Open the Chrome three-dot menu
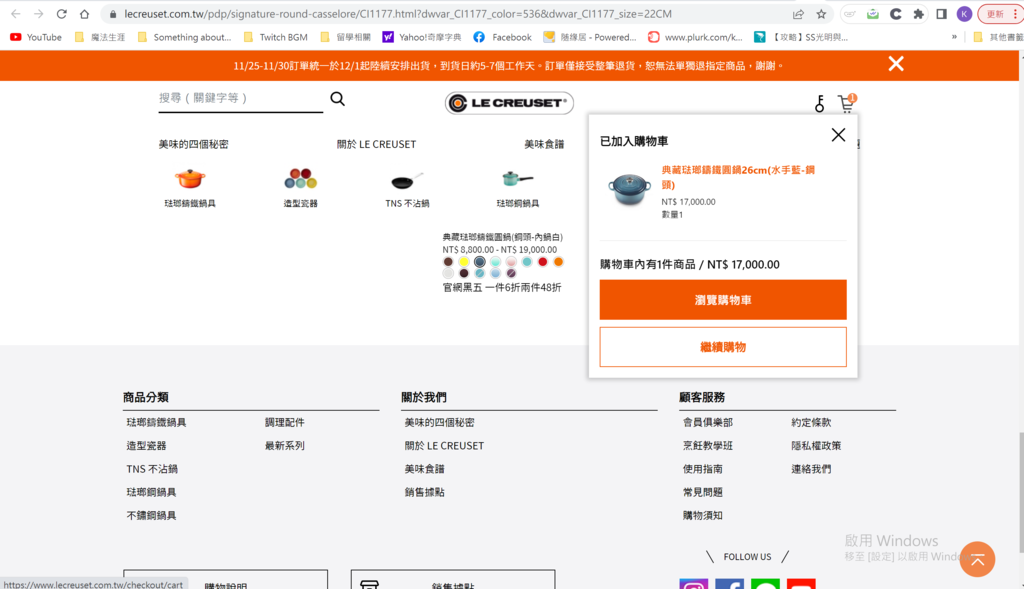Viewport: 1024px width, 589px height. point(1015,14)
